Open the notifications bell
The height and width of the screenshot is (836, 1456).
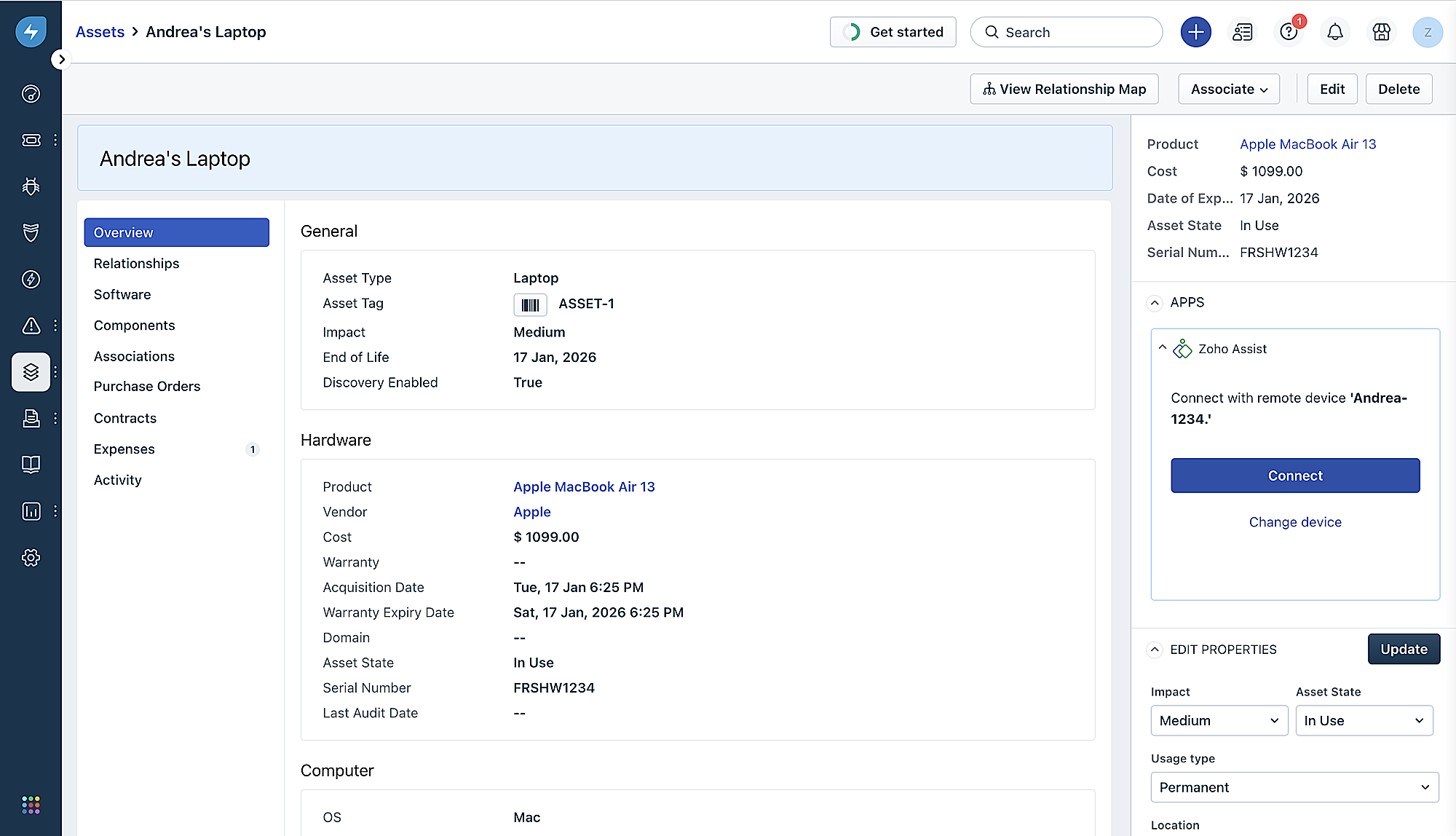(1334, 32)
